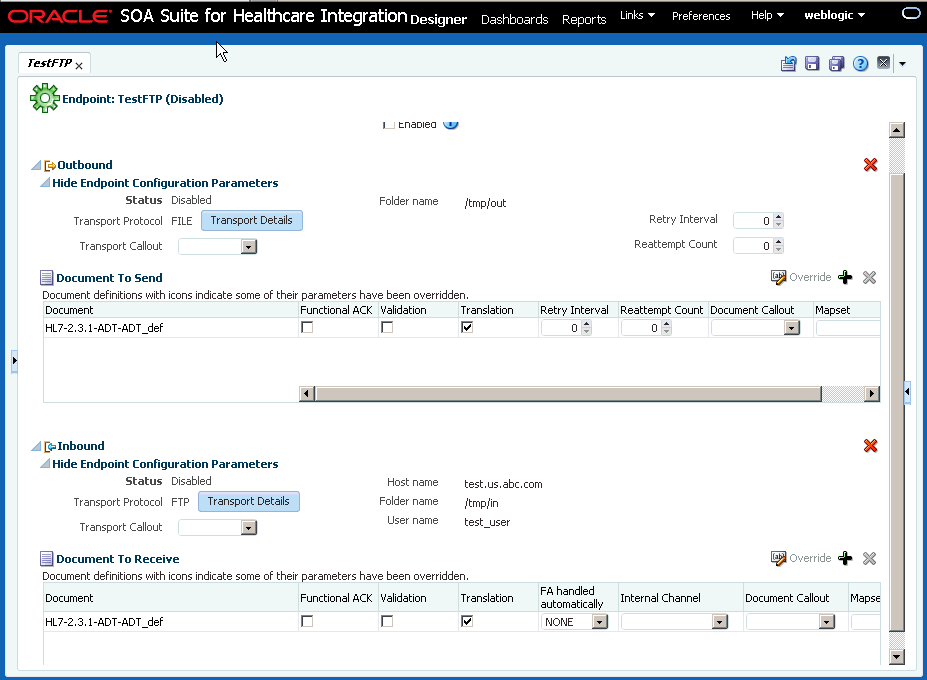Click the save icon in the toolbar
The image size is (927, 680).
(x=812, y=63)
